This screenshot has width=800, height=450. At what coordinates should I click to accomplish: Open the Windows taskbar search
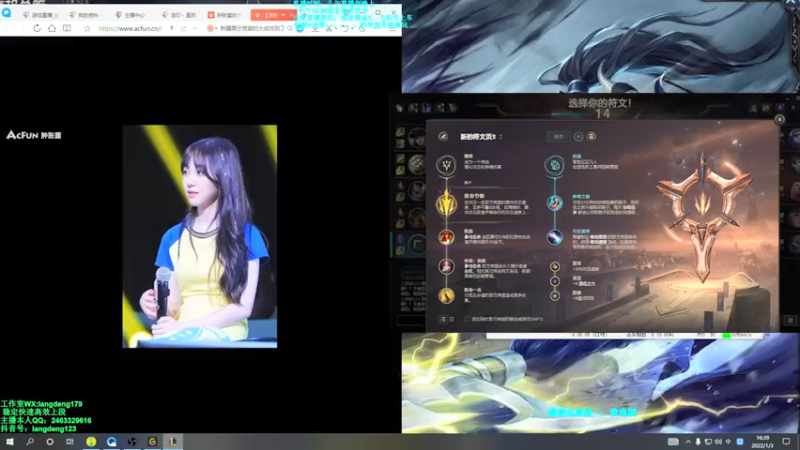tap(30, 442)
